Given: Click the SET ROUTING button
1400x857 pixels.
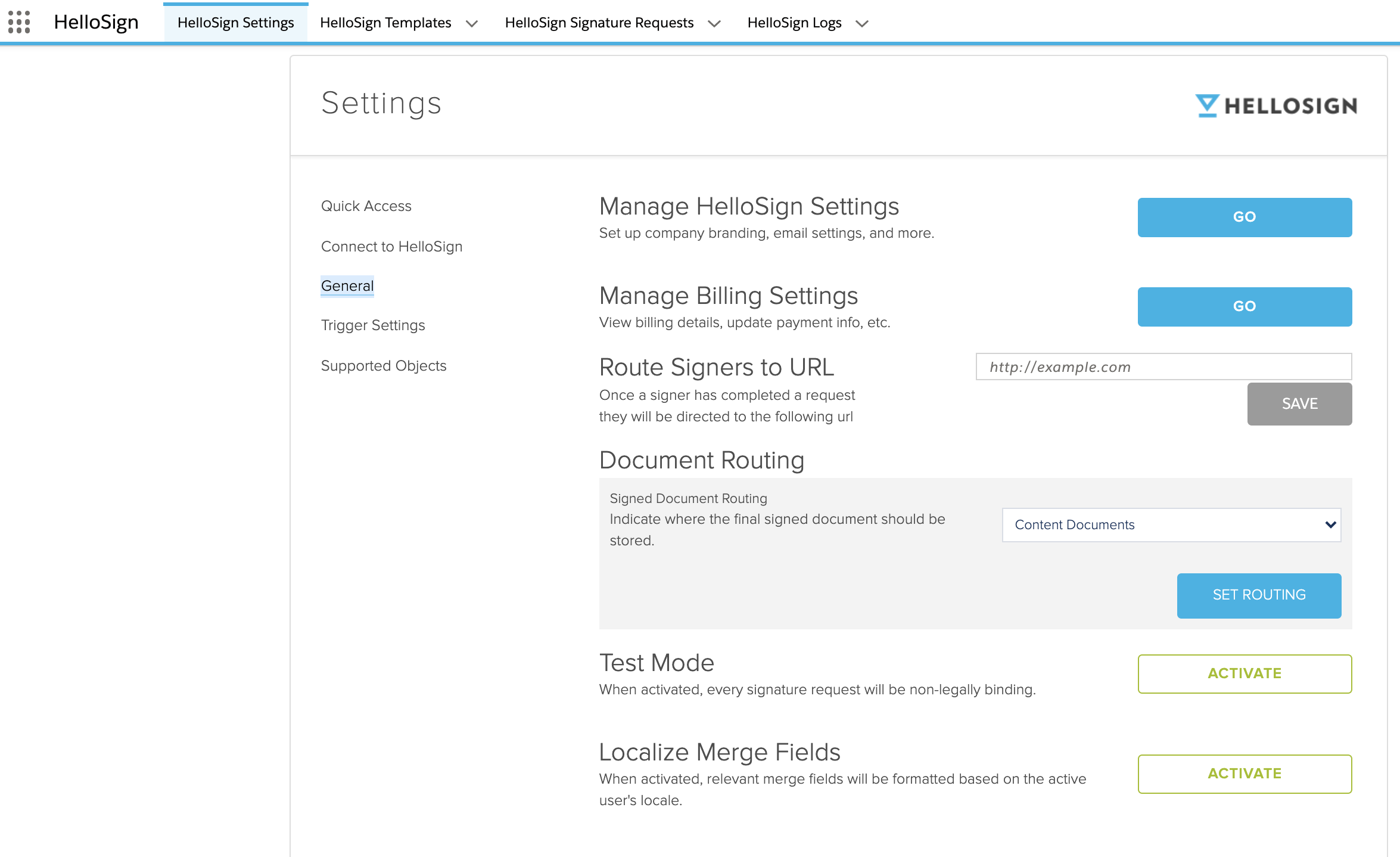Looking at the screenshot, I should click(1258, 595).
